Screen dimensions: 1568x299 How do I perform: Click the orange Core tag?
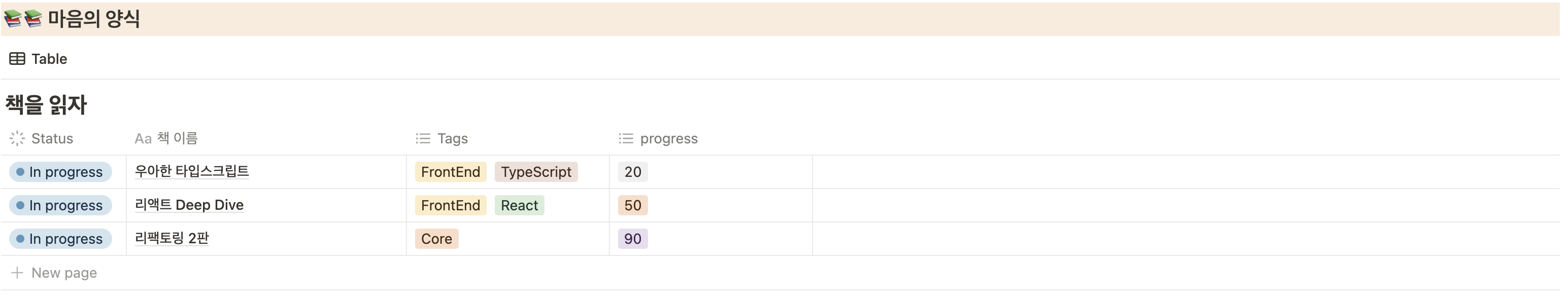pos(436,239)
